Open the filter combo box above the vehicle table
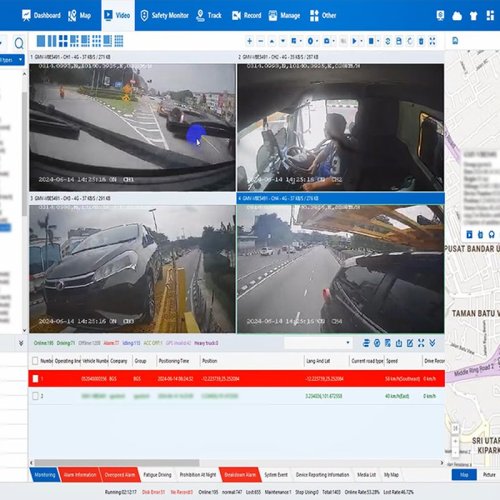This screenshot has height=500, width=500. tap(317, 343)
